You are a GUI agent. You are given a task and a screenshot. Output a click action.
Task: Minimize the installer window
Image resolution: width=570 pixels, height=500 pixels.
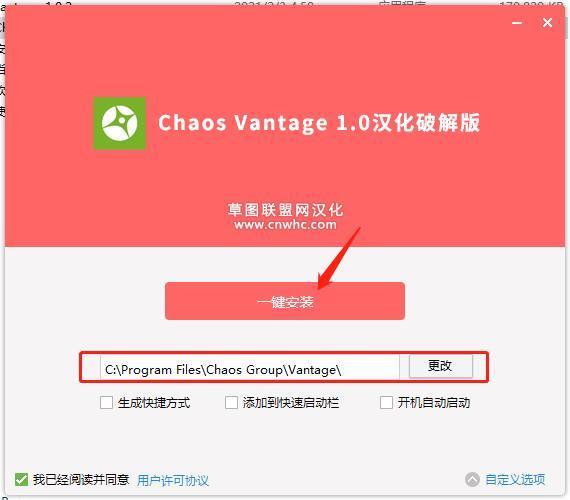[517, 23]
